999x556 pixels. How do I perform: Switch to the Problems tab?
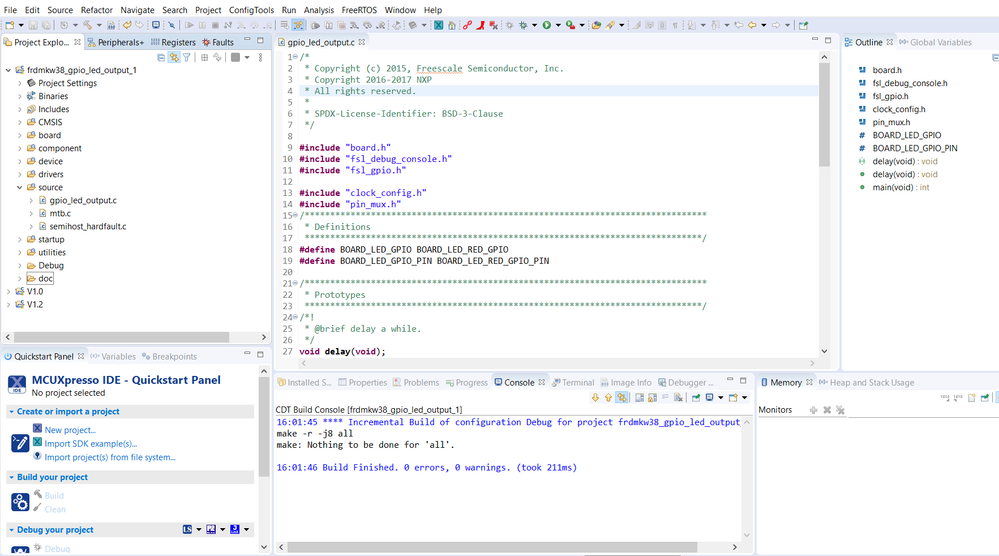tap(415, 382)
